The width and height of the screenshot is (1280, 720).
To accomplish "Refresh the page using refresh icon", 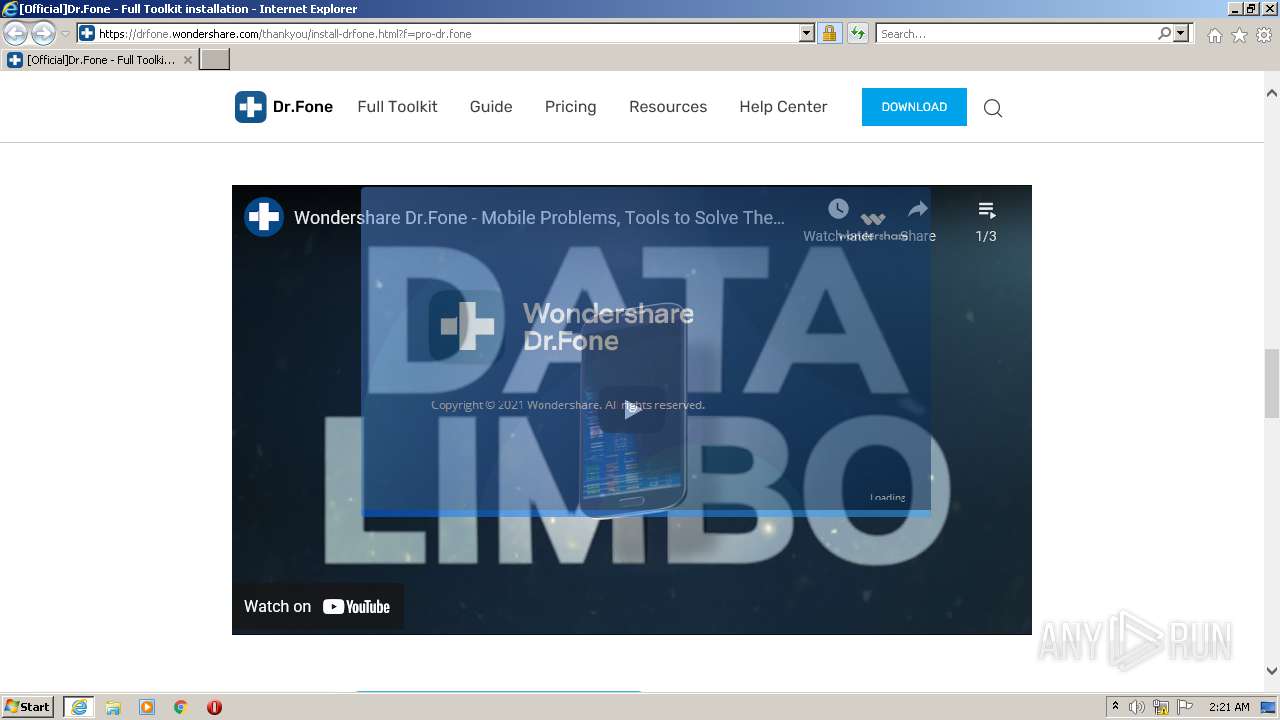I will point(857,33).
